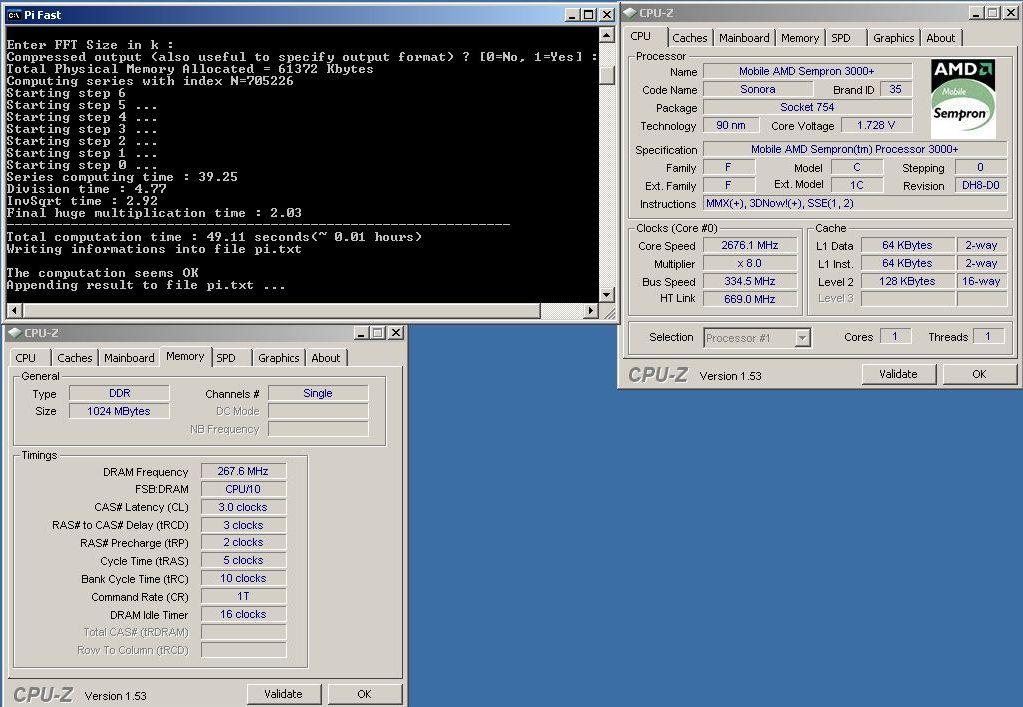The image size is (1023, 707).
Task: Close the Pi Fast window
Action: point(607,14)
